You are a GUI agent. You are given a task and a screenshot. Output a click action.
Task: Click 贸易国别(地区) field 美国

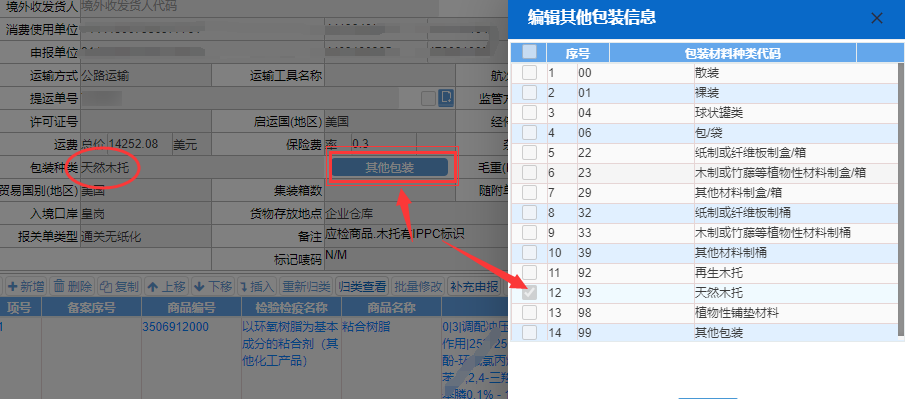(x=145, y=191)
